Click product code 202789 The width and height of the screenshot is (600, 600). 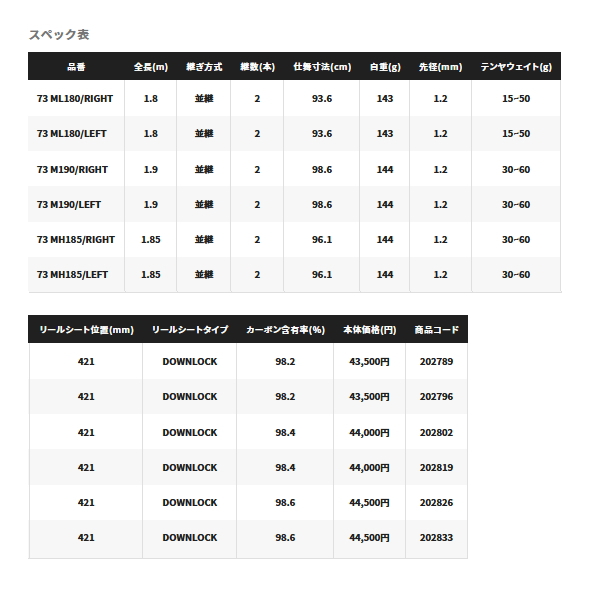coord(436,362)
